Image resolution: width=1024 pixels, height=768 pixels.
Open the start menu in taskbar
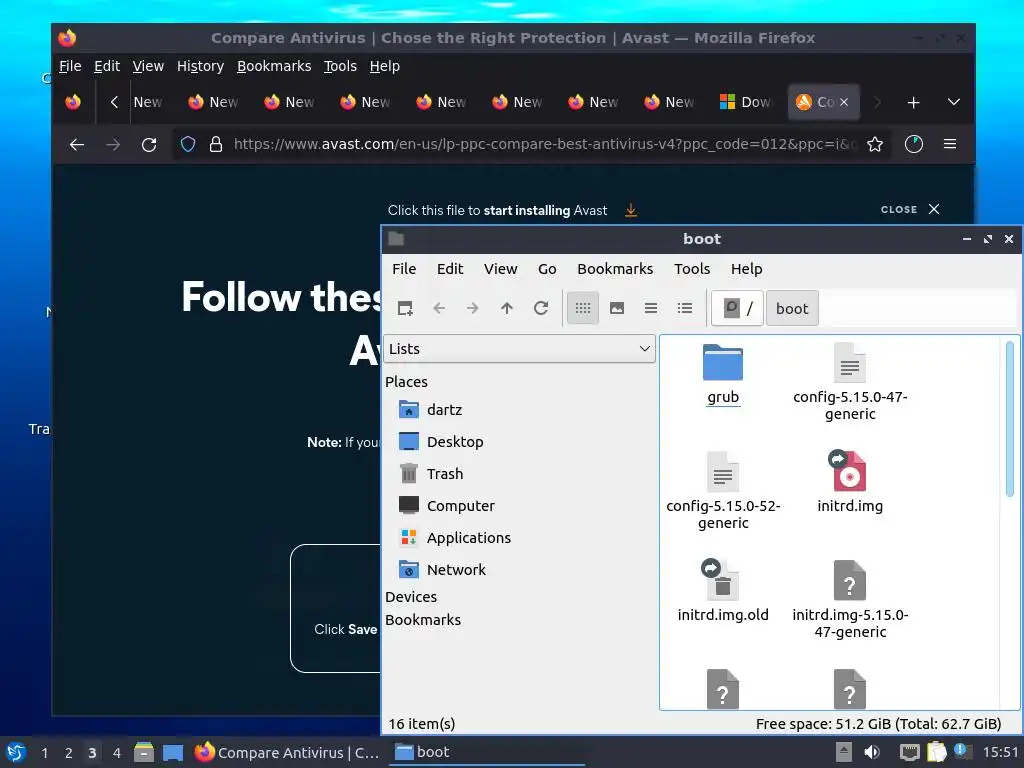(16, 752)
